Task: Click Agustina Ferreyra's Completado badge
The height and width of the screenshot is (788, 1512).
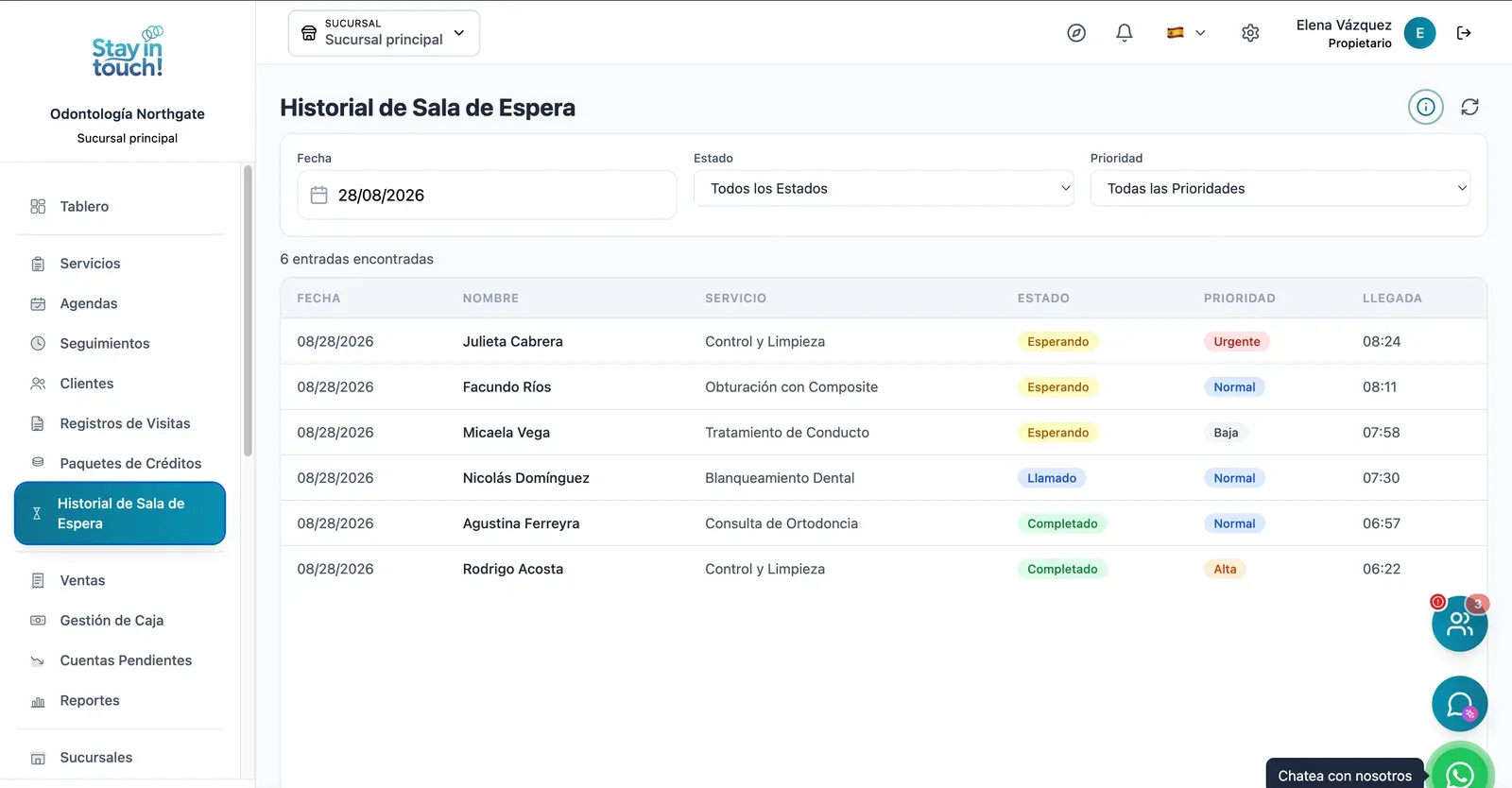Action: pos(1062,523)
